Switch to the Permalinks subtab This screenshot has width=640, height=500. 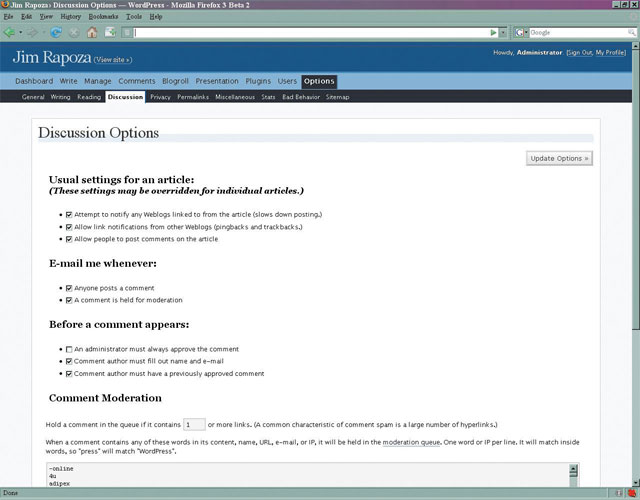(x=193, y=97)
